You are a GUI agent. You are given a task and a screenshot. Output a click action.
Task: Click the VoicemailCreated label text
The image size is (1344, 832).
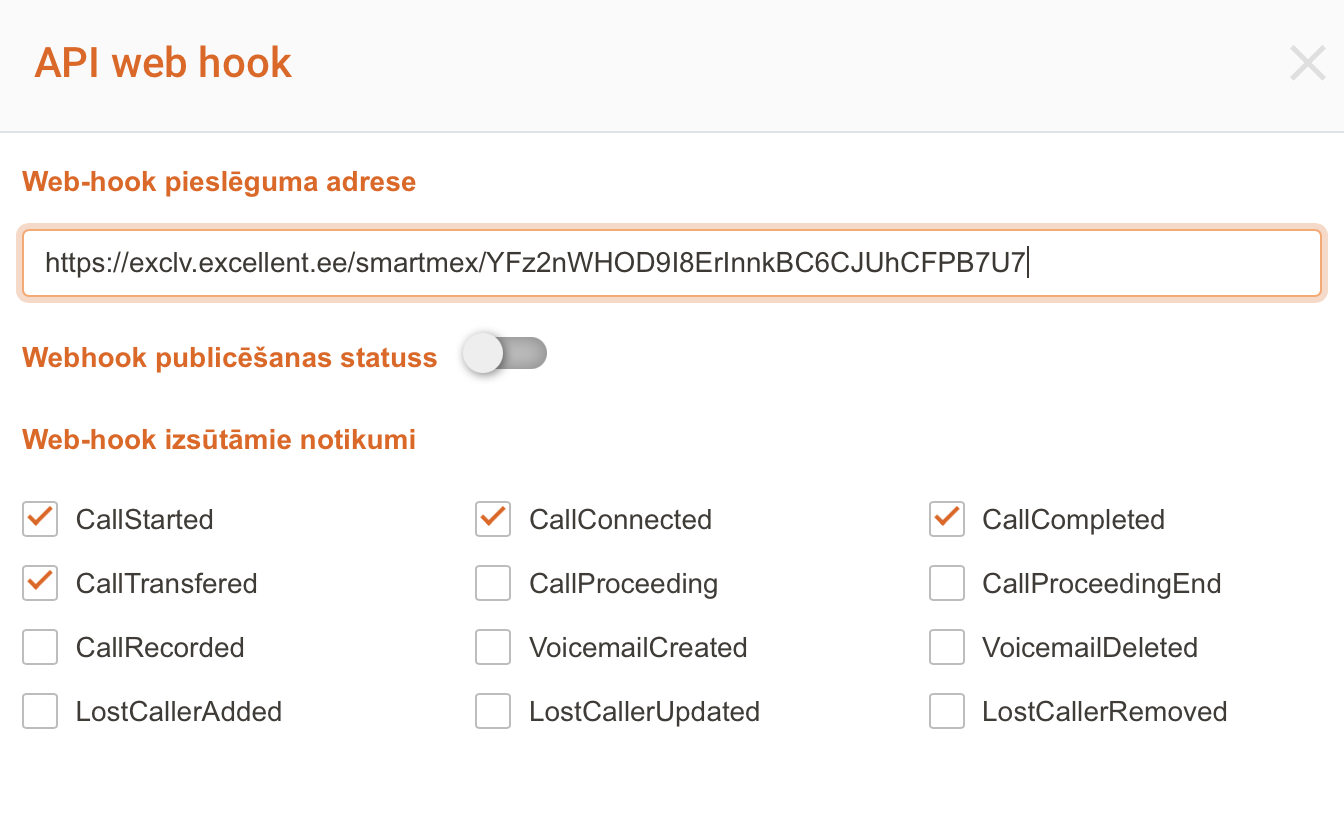pos(638,648)
